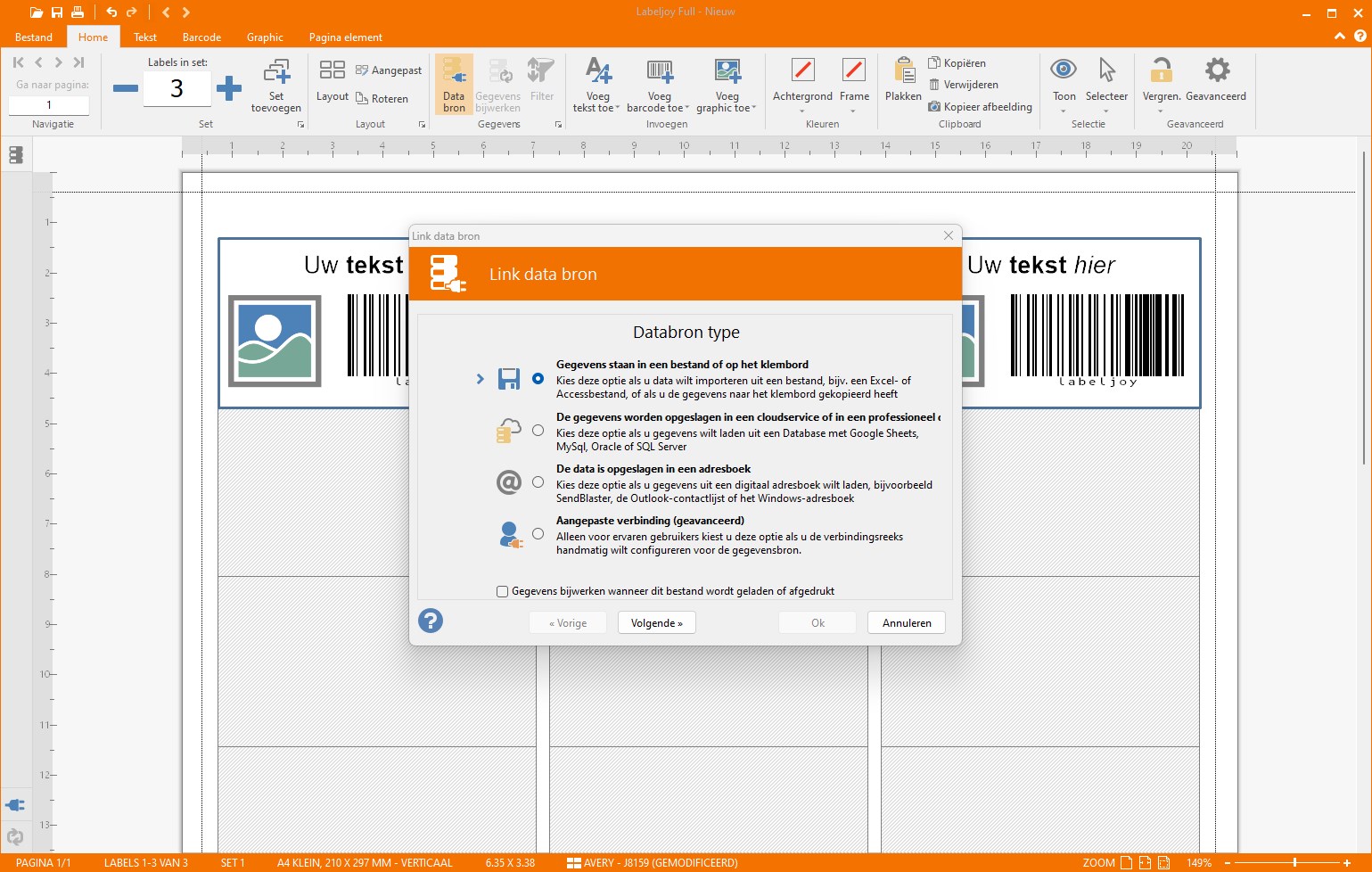Switch to Barcode ribbon tab
Image resolution: width=1372 pixels, height=872 pixels.
pyautogui.click(x=201, y=37)
